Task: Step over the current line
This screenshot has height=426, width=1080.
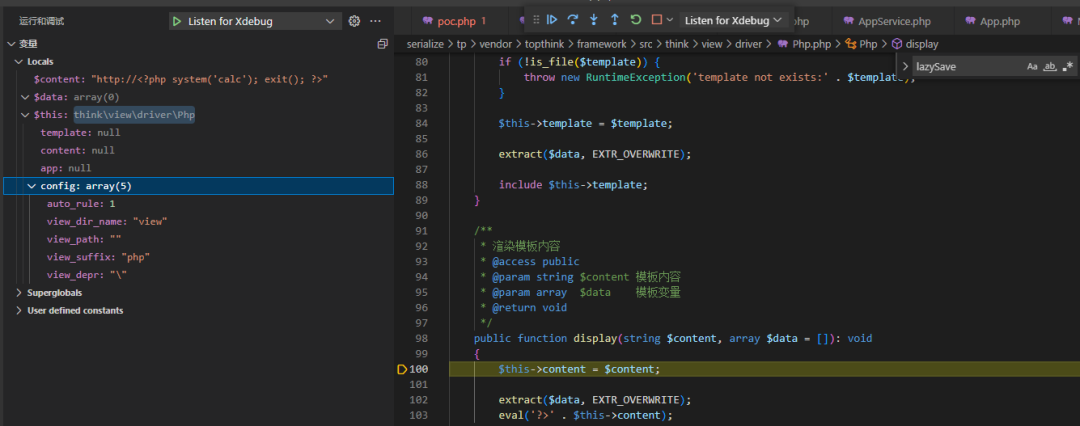Action: pos(573,20)
